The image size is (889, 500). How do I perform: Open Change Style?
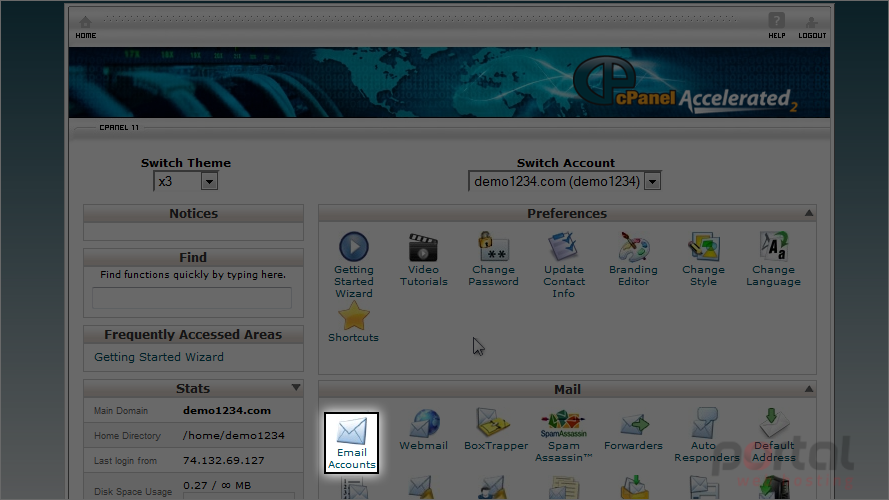[x=703, y=259]
